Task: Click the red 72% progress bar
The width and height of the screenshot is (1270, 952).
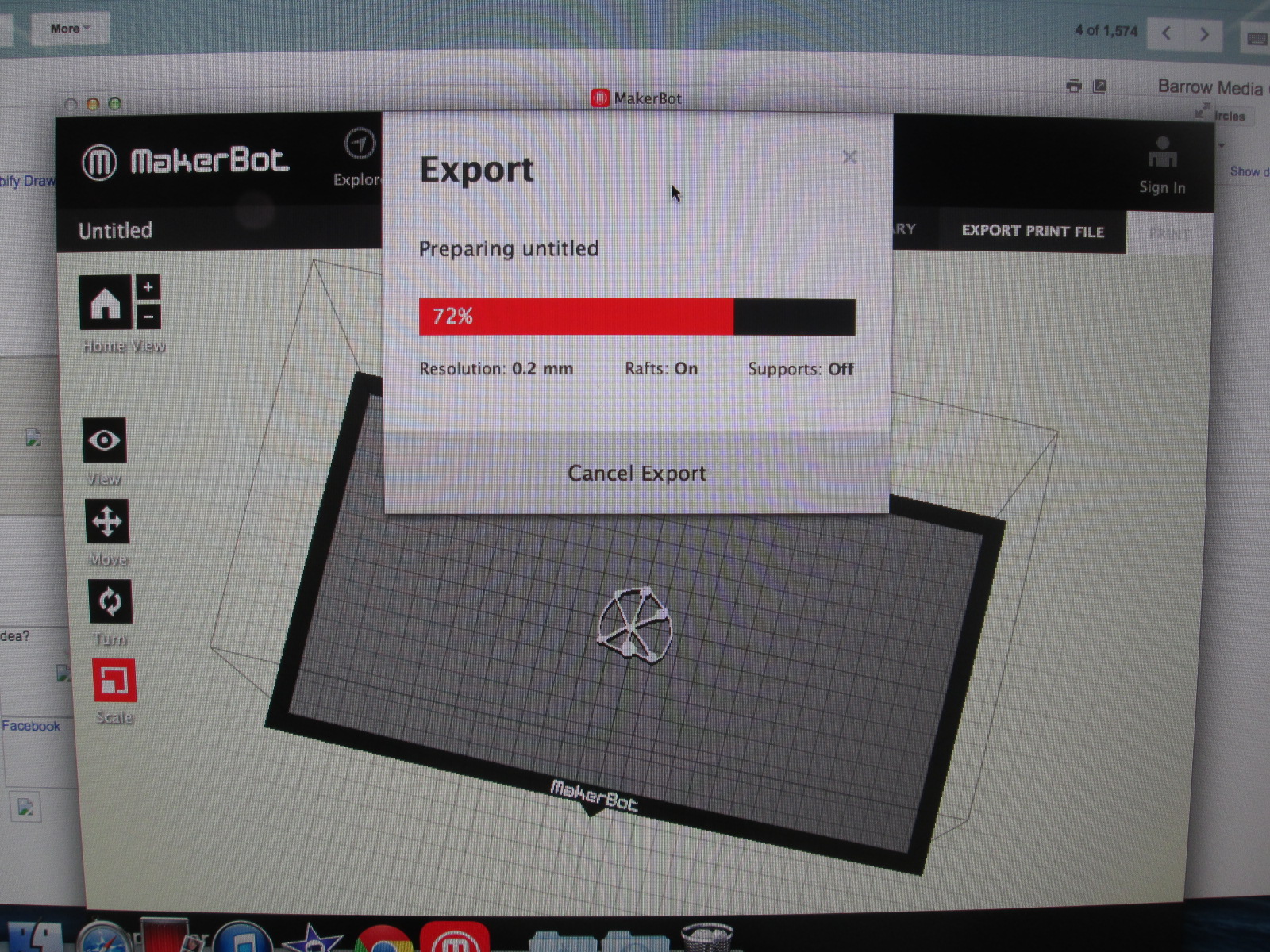Action: click(x=575, y=317)
